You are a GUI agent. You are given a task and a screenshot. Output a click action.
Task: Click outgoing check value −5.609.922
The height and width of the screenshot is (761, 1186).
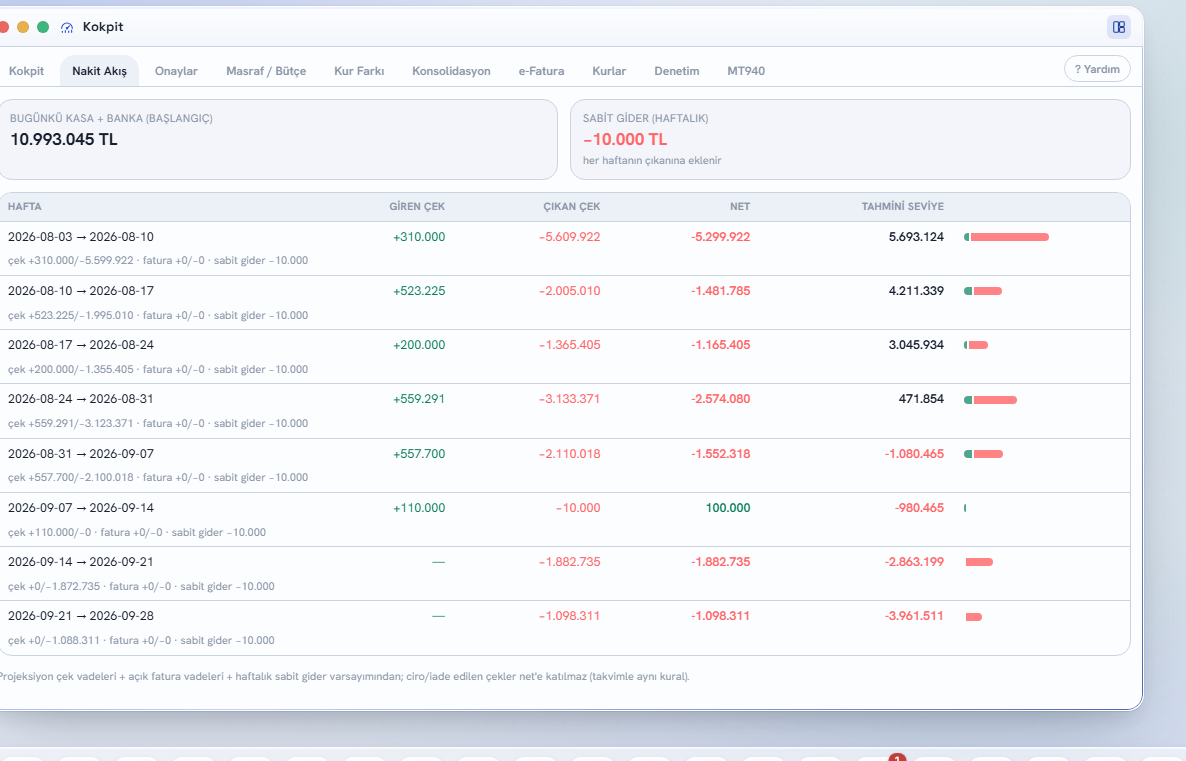[x=570, y=237]
